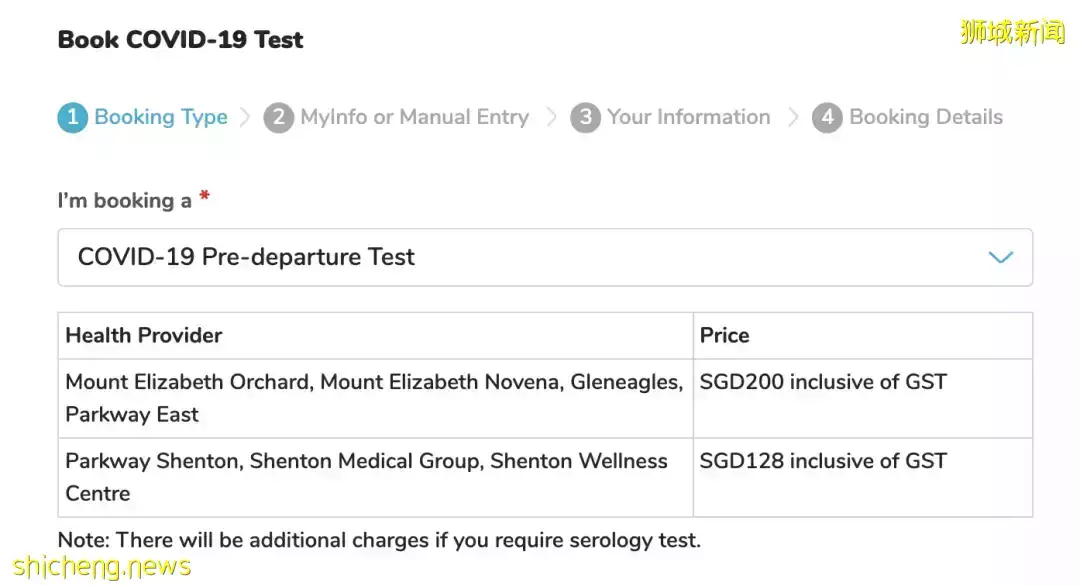Click the chevron after Your Information
Image resolution: width=1080 pixels, height=586 pixels.
coord(793,118)
